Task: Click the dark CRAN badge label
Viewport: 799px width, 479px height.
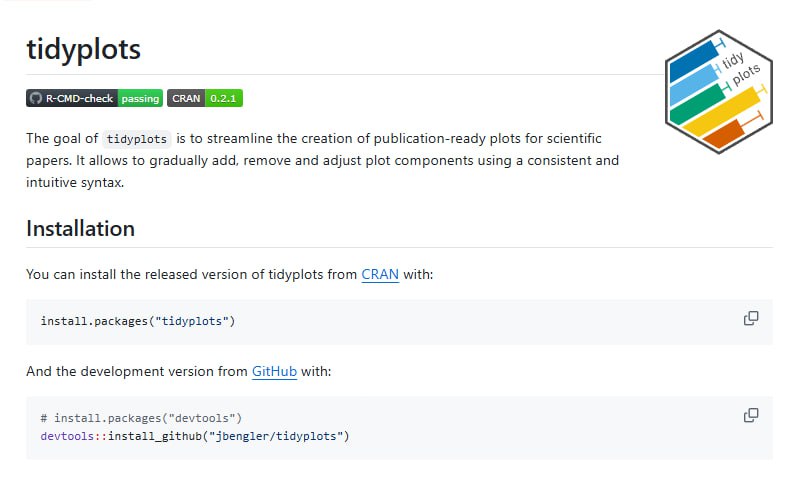Action: 185,98
